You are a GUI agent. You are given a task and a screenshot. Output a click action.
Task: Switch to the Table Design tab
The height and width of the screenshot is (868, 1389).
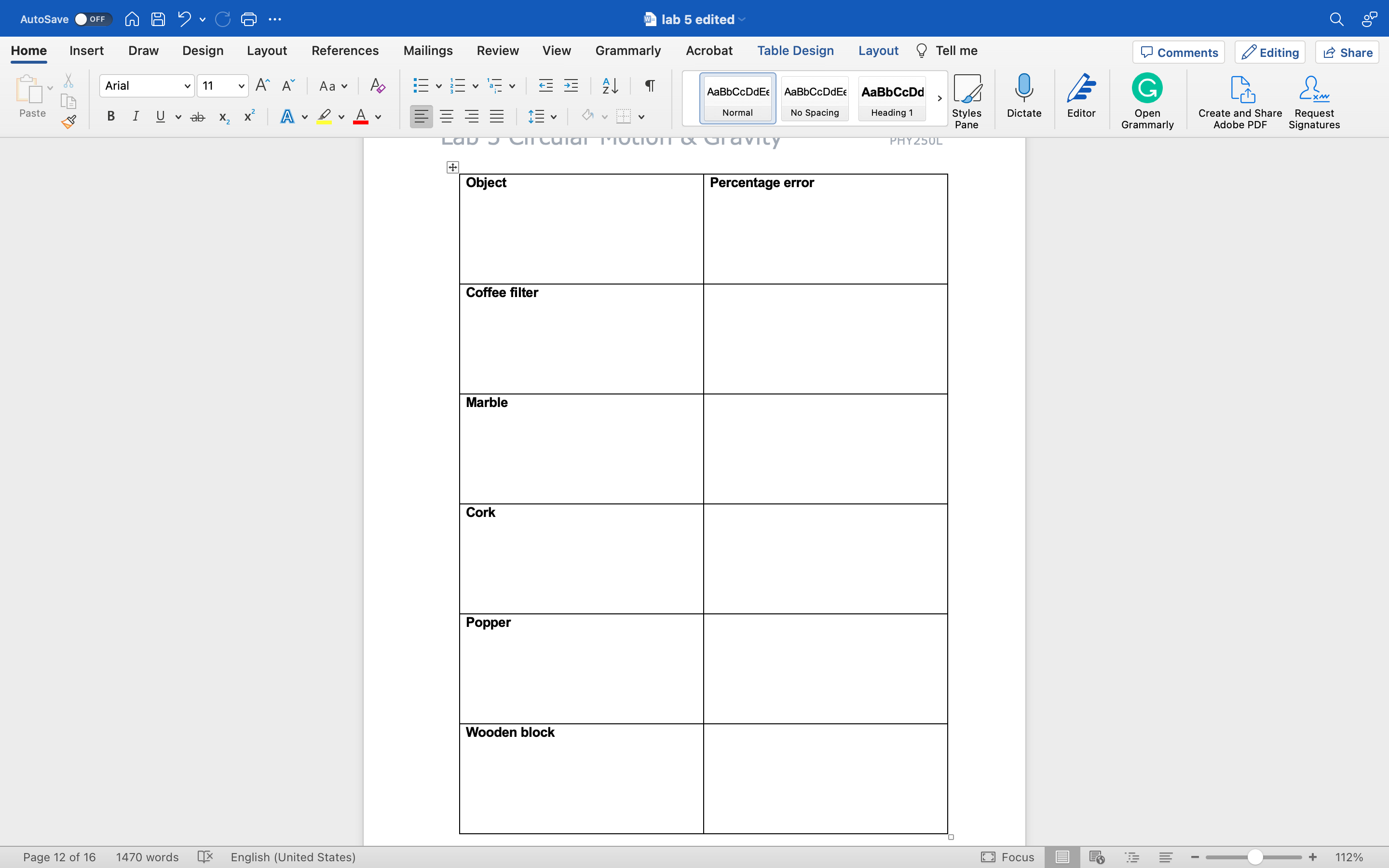(795, 51)
